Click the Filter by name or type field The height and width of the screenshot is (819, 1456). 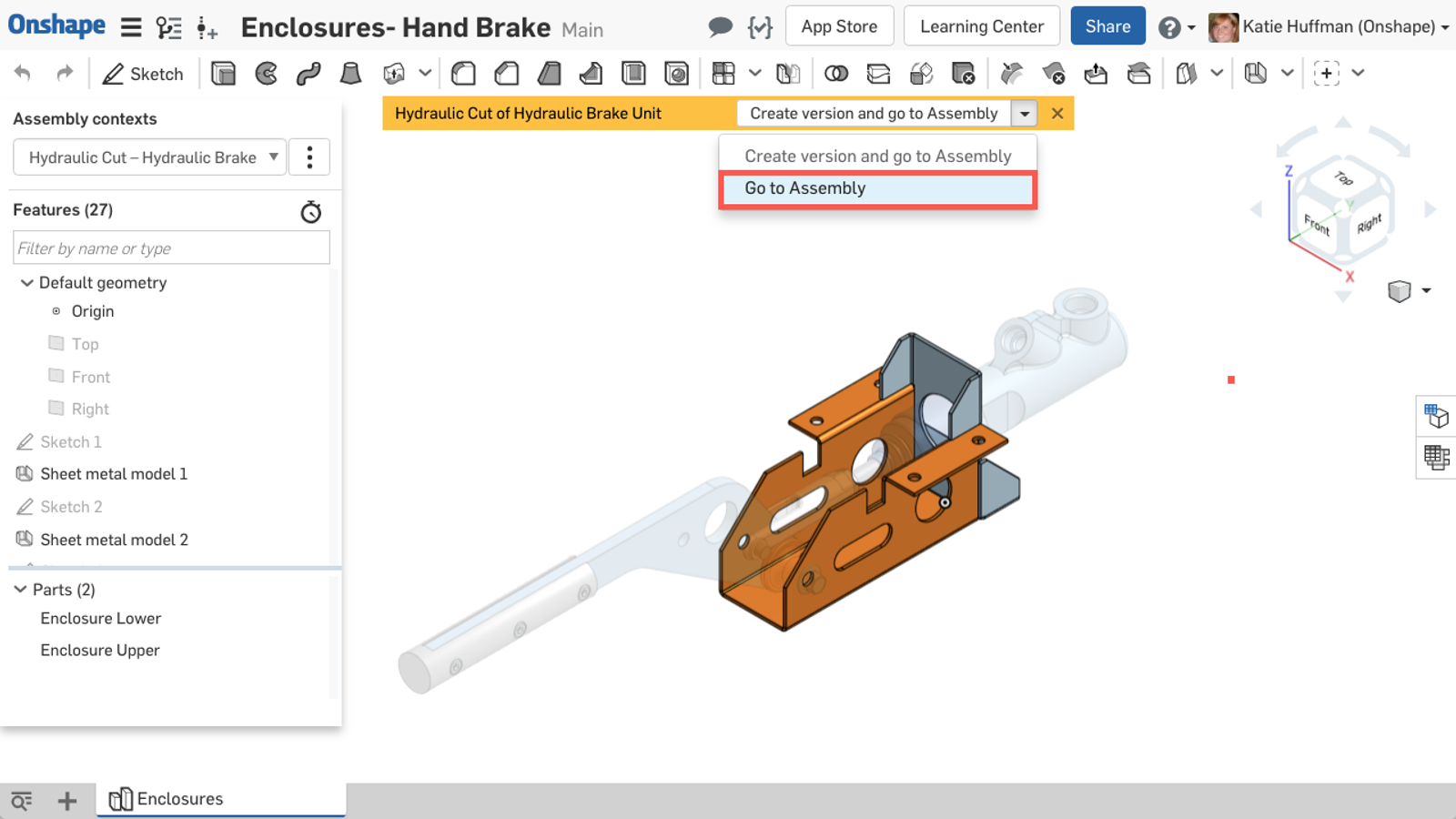click(171, 248)
